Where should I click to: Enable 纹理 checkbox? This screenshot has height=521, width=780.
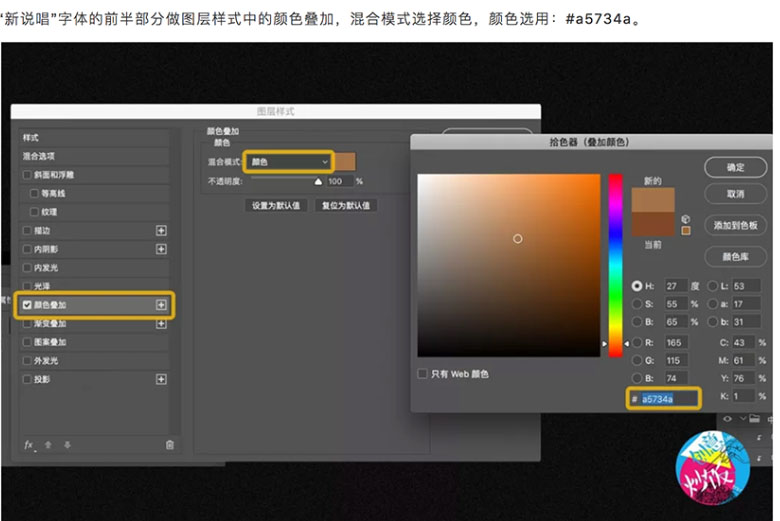pyautogui.click(x=34, y=212)
